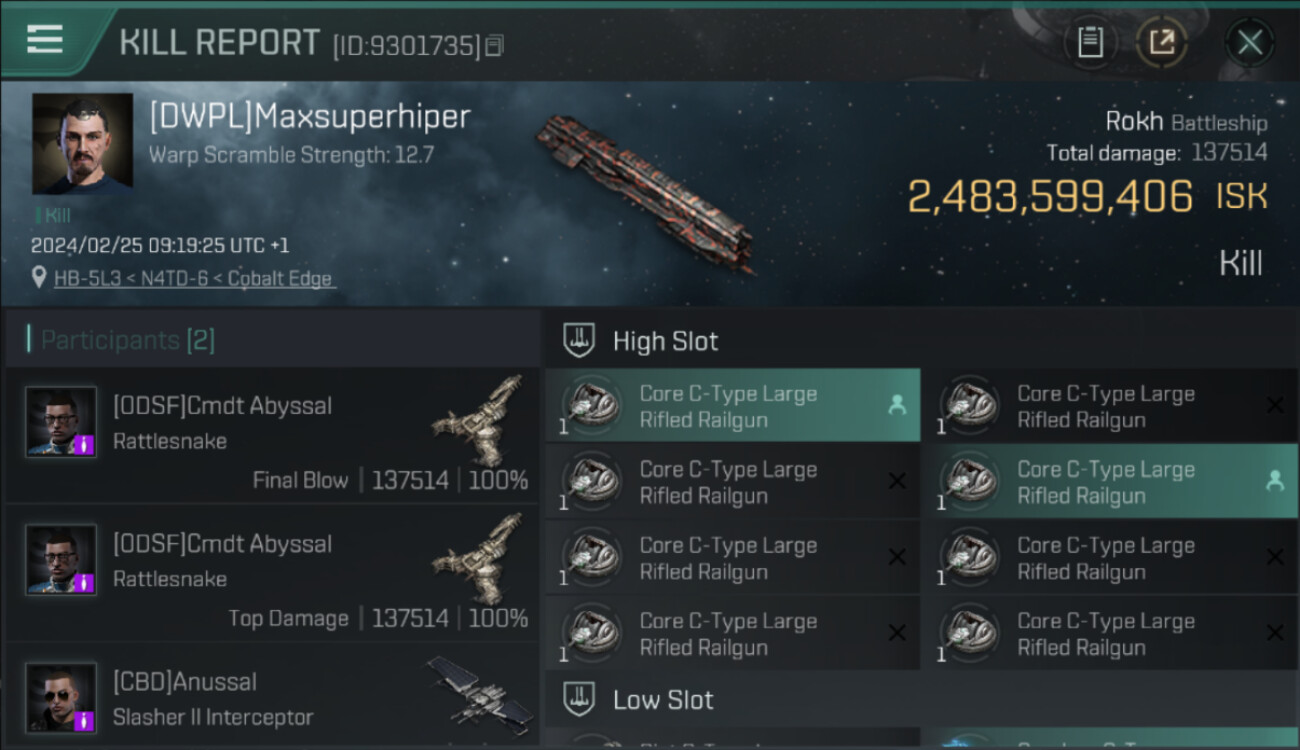Select the Participants tab header

coord(127,340)
